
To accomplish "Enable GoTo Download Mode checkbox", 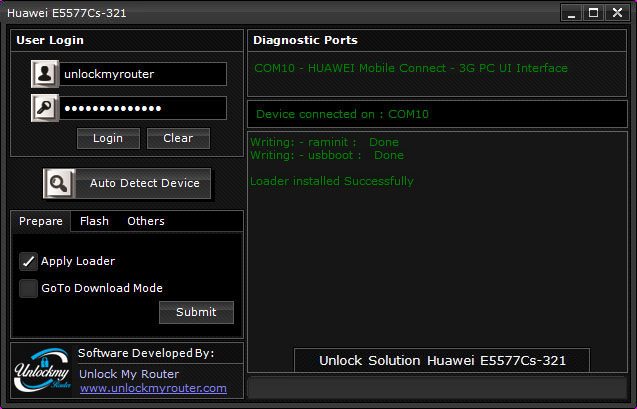I will (28, 288).
